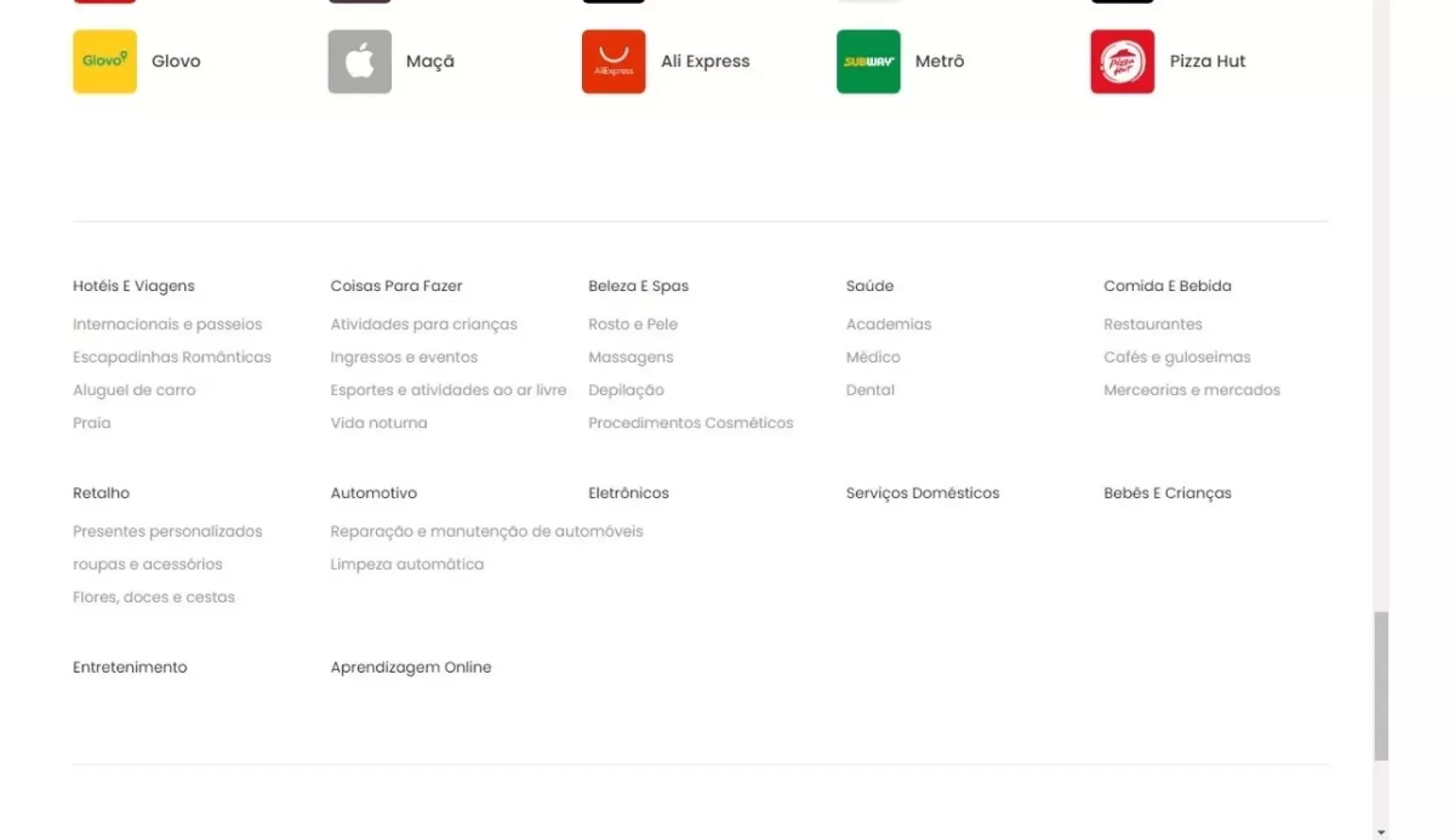1455x840 pixels.
Task: Click Reparação e manutenção de automóveis
Action: coord(486,531)
